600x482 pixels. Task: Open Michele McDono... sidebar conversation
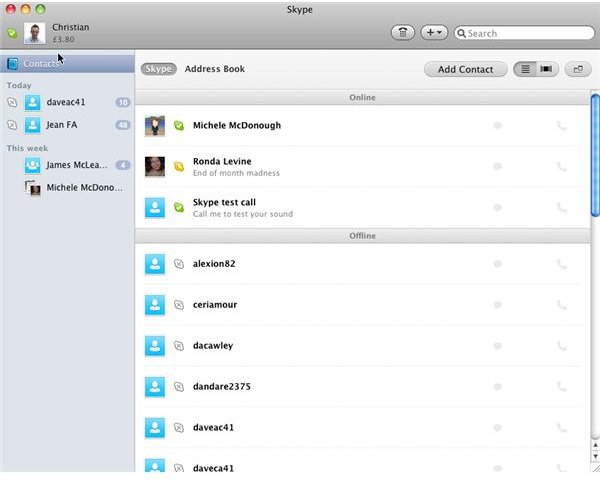(x=67, y=188)
